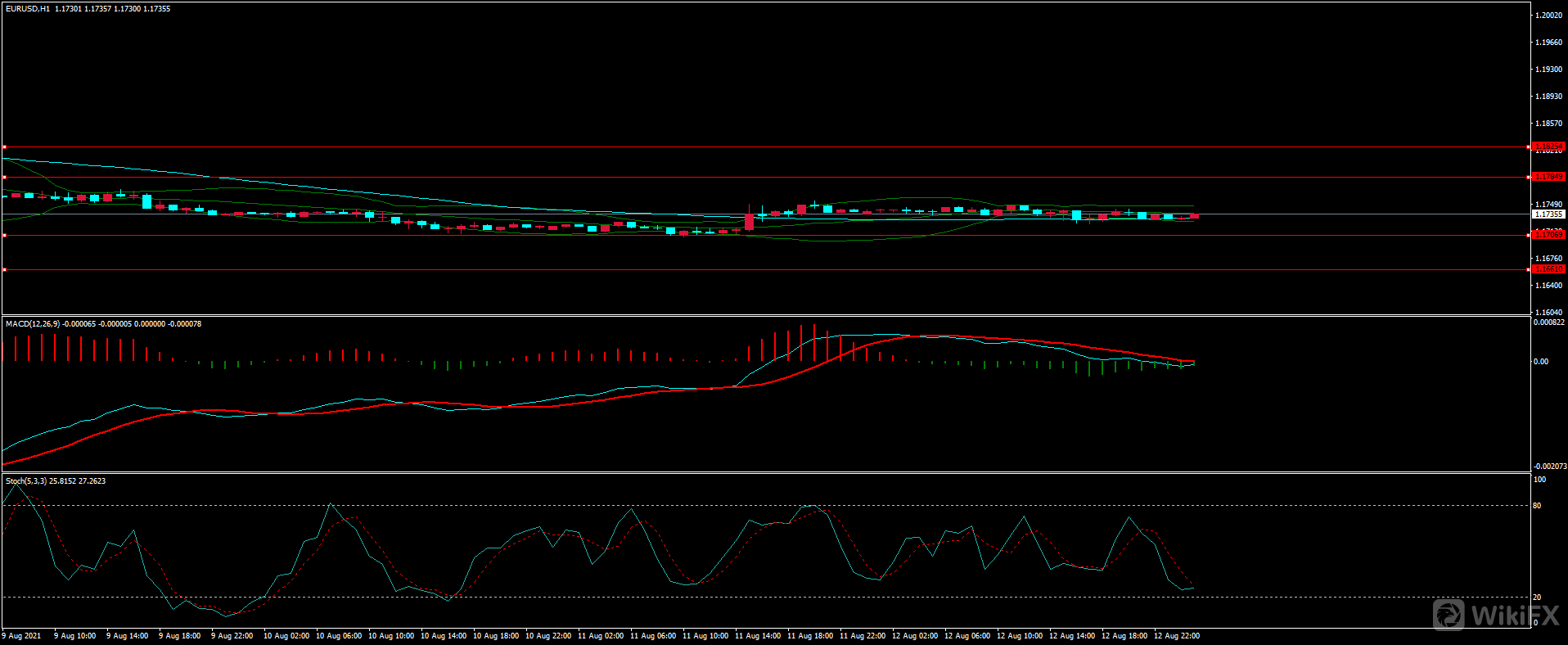Click the EURUSD,H1 chart title text
This screenshot has height=645, width=1568.
28,9
